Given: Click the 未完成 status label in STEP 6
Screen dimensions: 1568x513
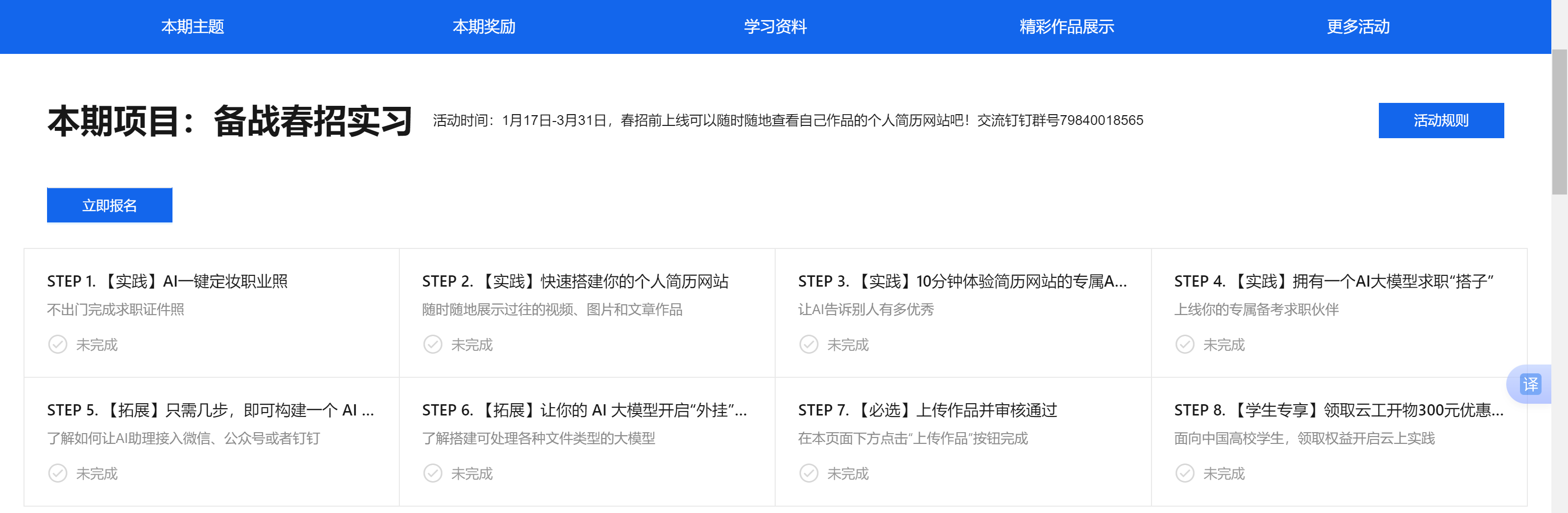Looking at the screenshot, I should click(x=472, y=474).
